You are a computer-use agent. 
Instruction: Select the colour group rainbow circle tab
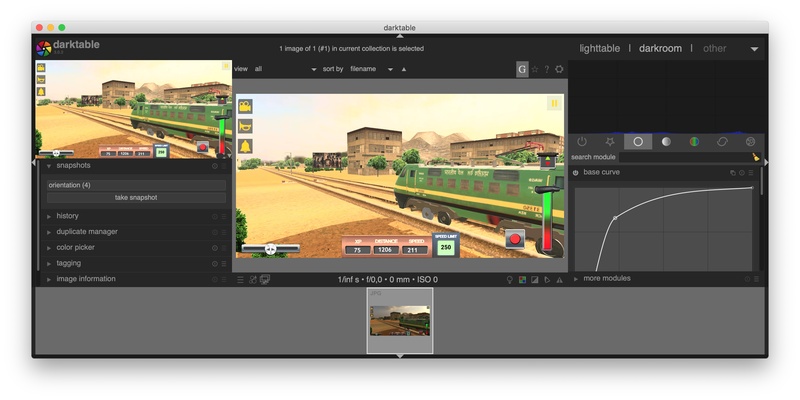(694, 142)
